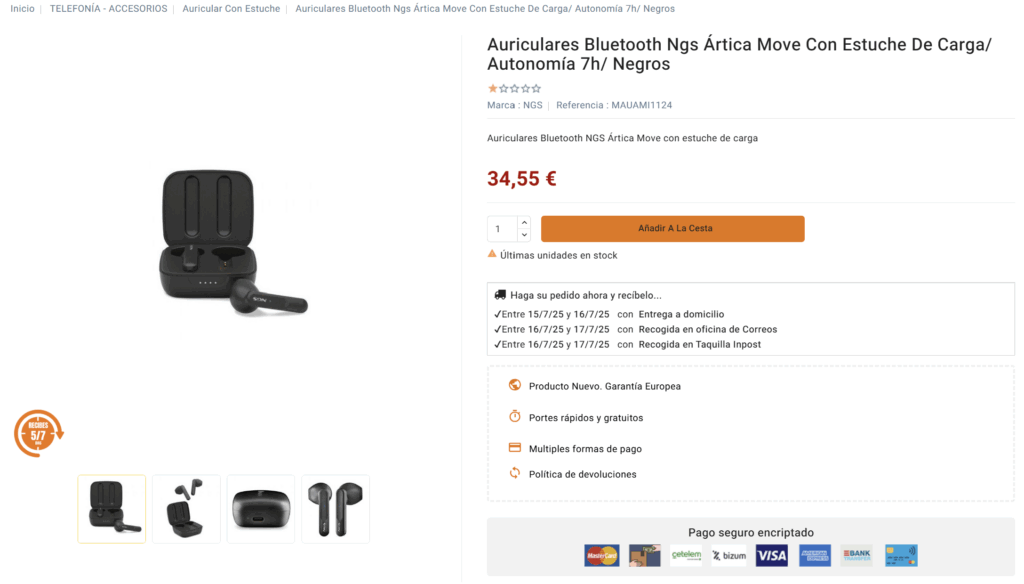Click the star rating stars
Image resolution: width=1024 pixels, height=584 pixels.
pos(514,88)
